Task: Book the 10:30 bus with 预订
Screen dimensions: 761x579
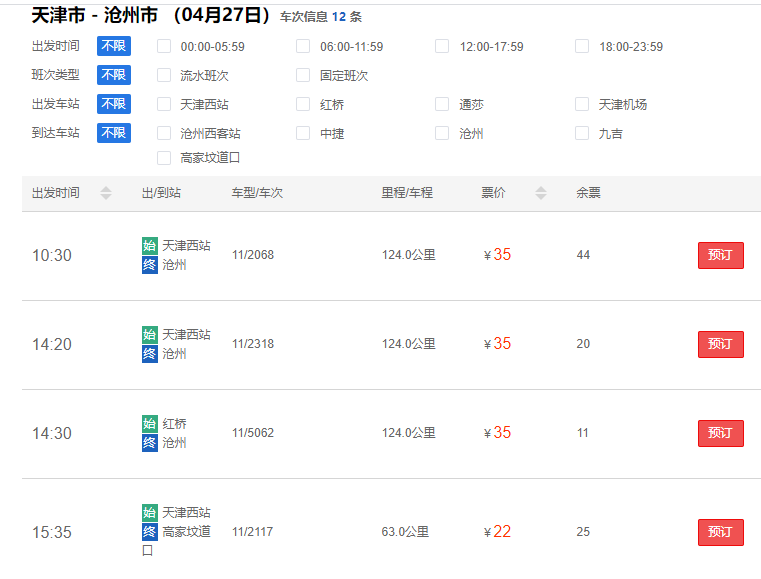Action: click(x=720, y=255)
